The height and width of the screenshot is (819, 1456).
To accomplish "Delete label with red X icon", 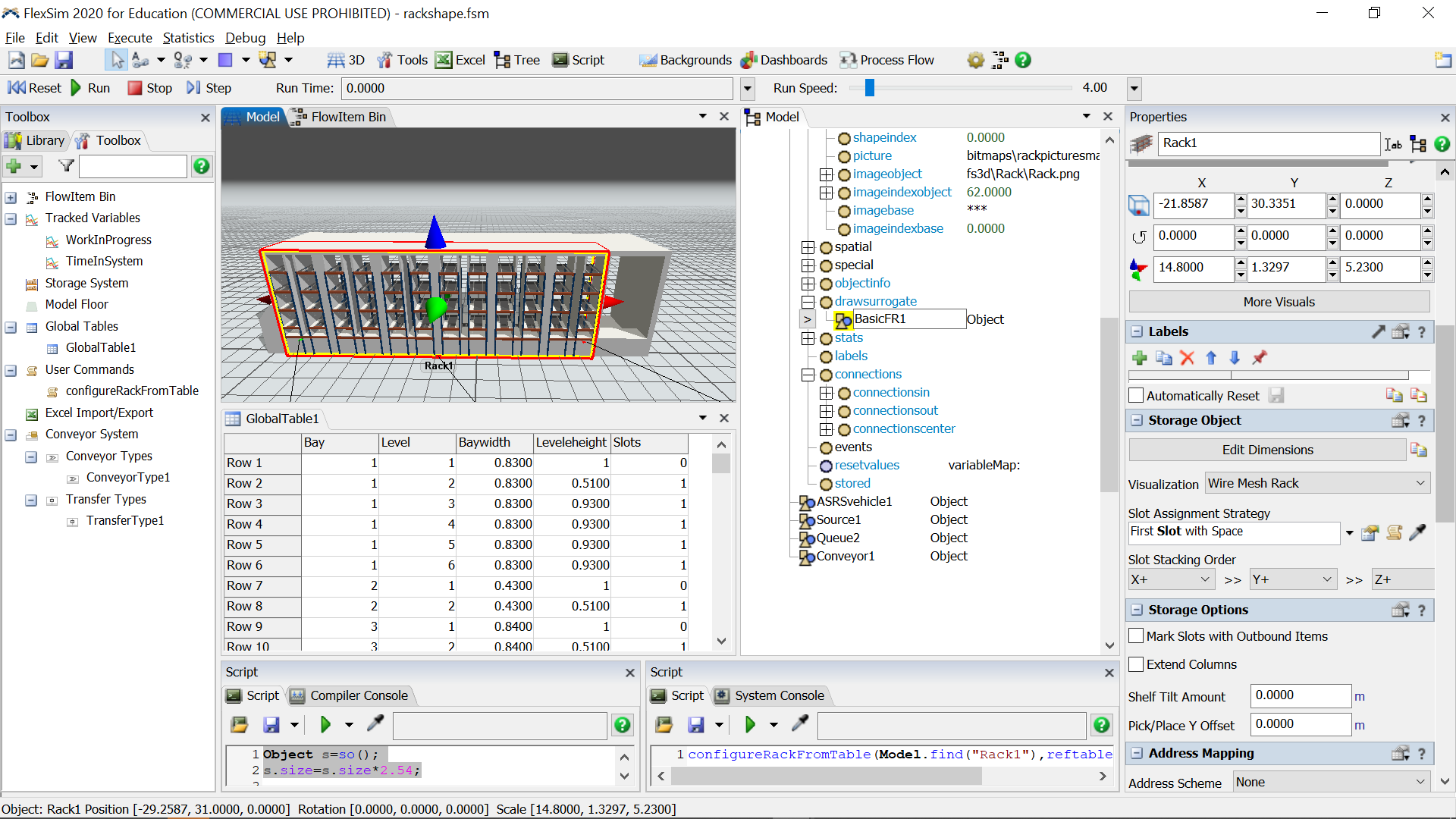I will coord(1188,358).
